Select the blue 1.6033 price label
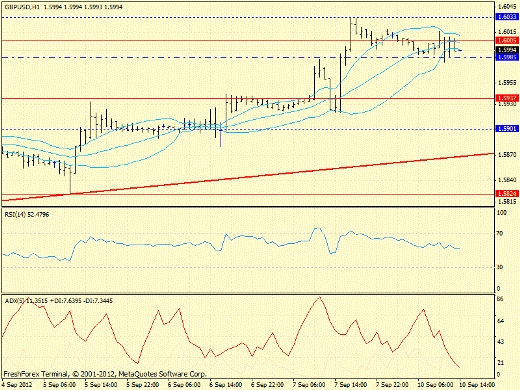The image size is (520, 390). click(507, 17)
